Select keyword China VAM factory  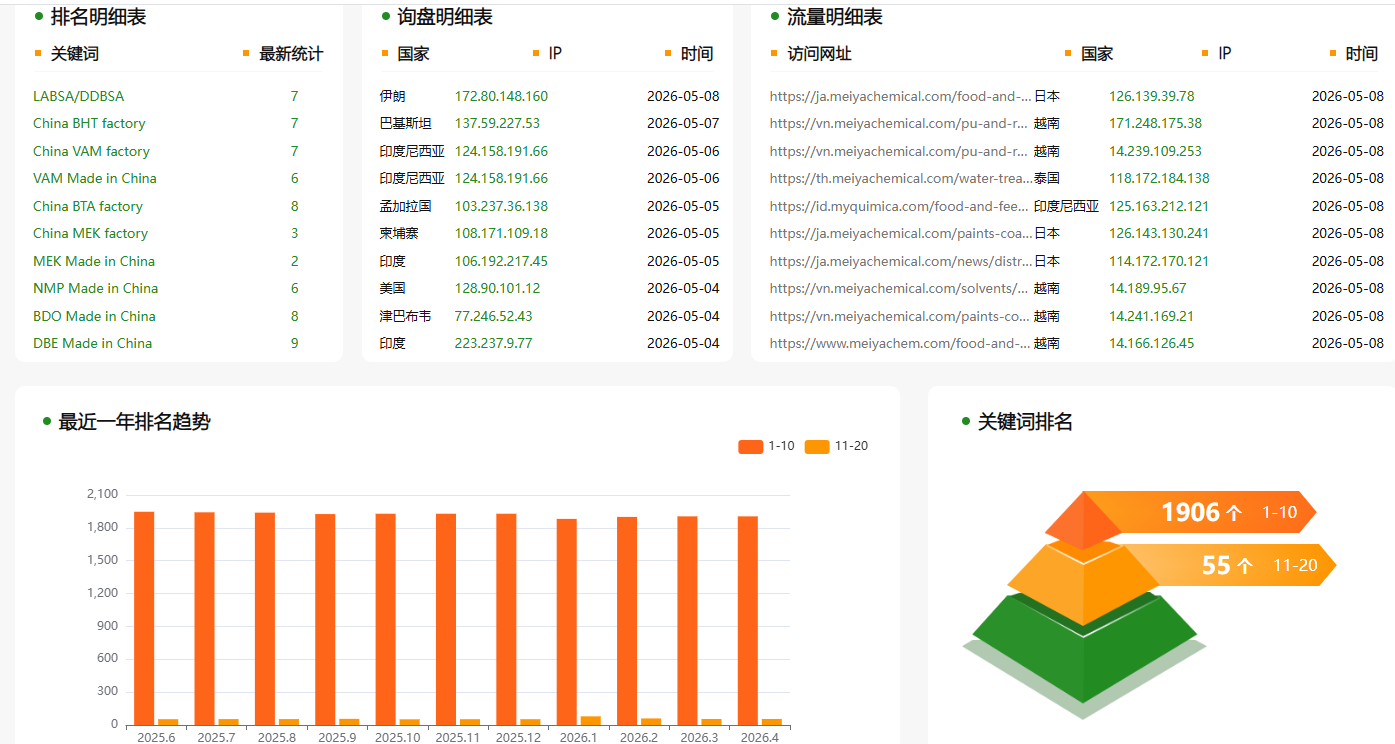(x=91, y=151)
